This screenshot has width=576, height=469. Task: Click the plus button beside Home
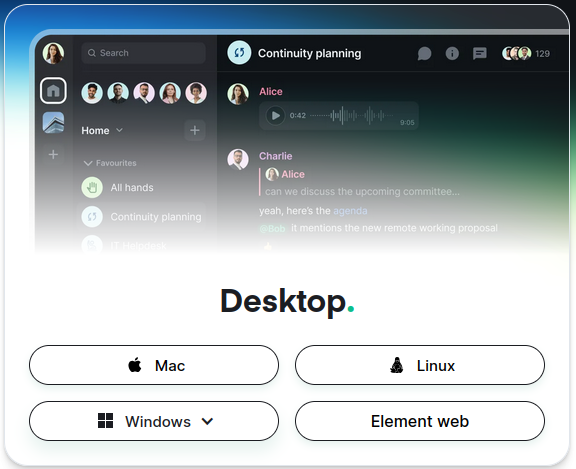[195, 130]
